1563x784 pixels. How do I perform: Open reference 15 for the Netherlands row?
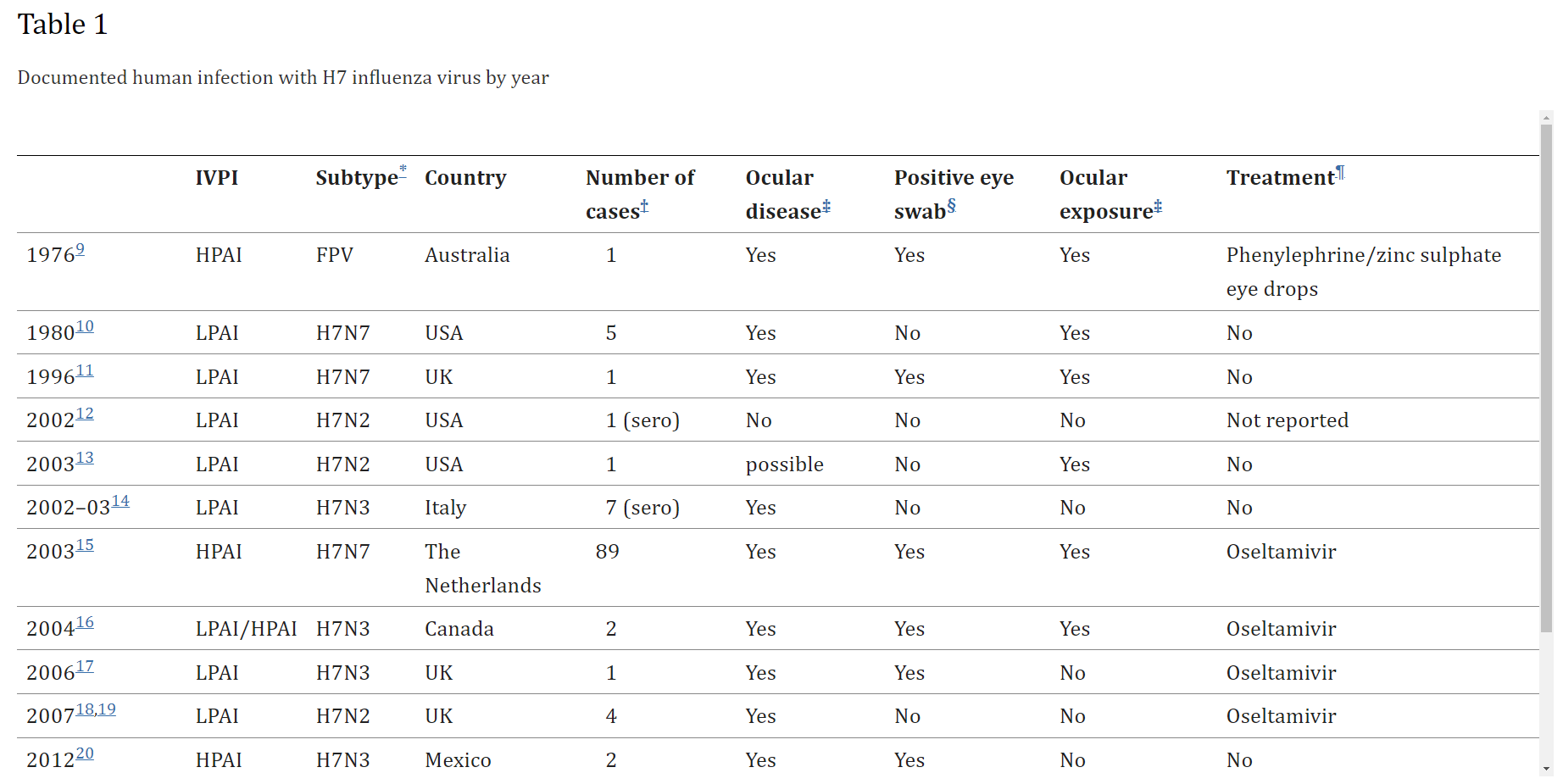[85, 546]
